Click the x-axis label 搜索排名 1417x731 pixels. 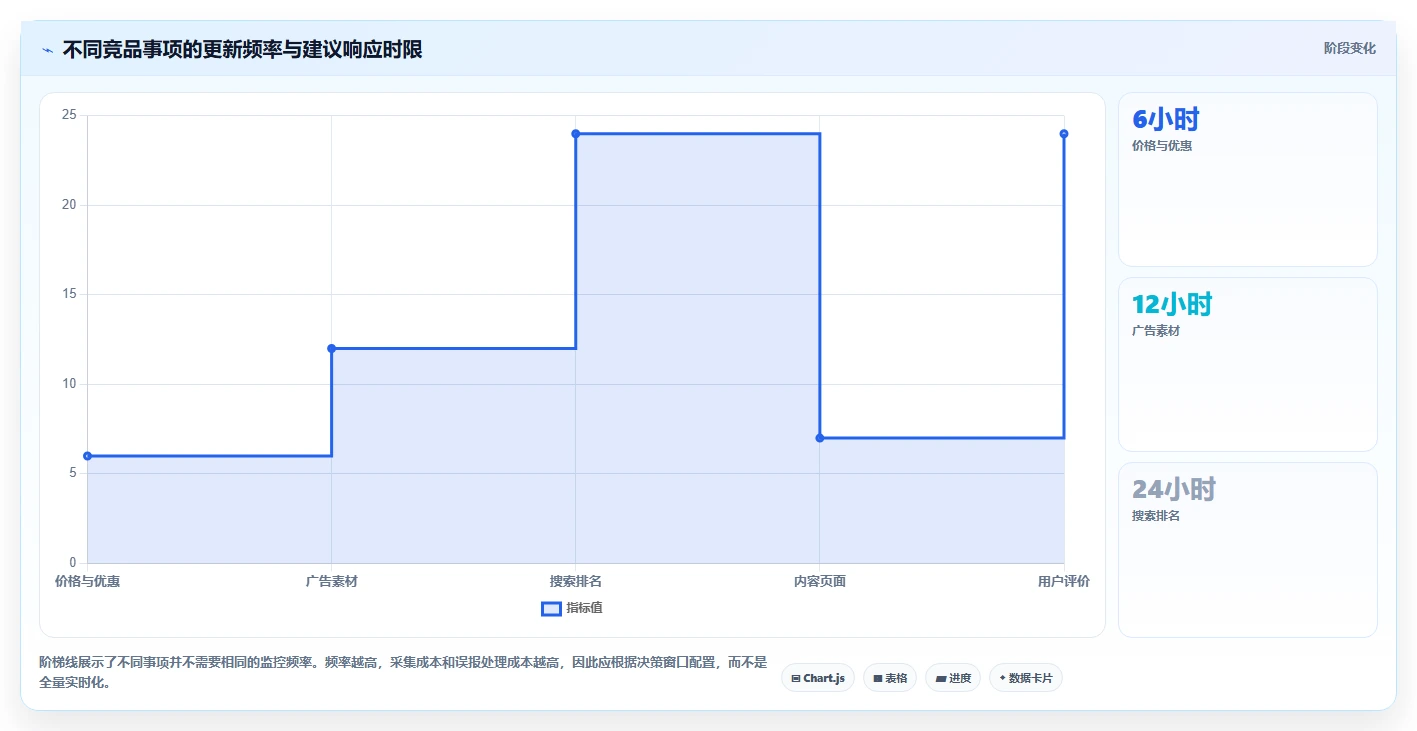[x=575, y=581]
